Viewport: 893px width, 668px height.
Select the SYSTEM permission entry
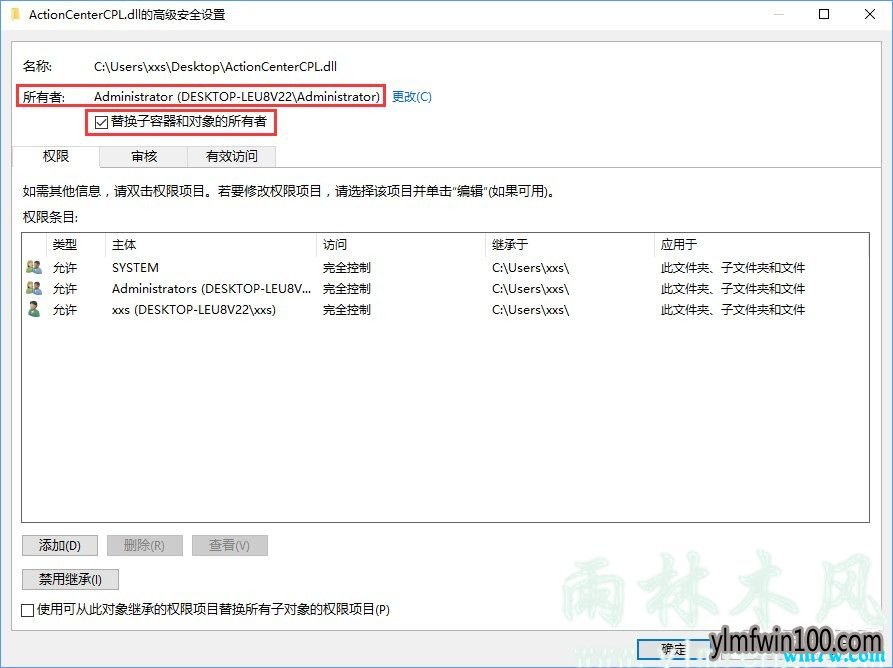coord(445,267)
